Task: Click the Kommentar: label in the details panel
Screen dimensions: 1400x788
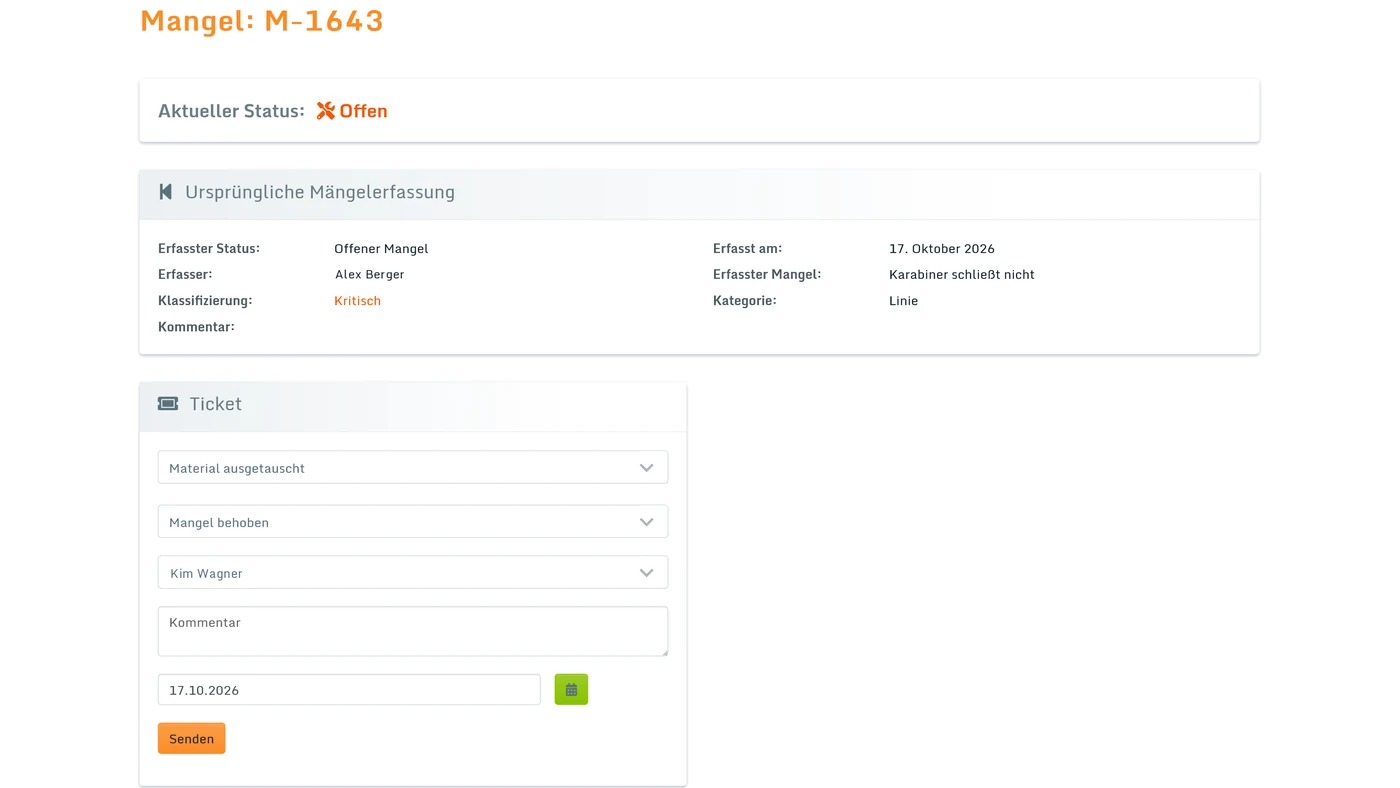Action: (x=196, y=327)
